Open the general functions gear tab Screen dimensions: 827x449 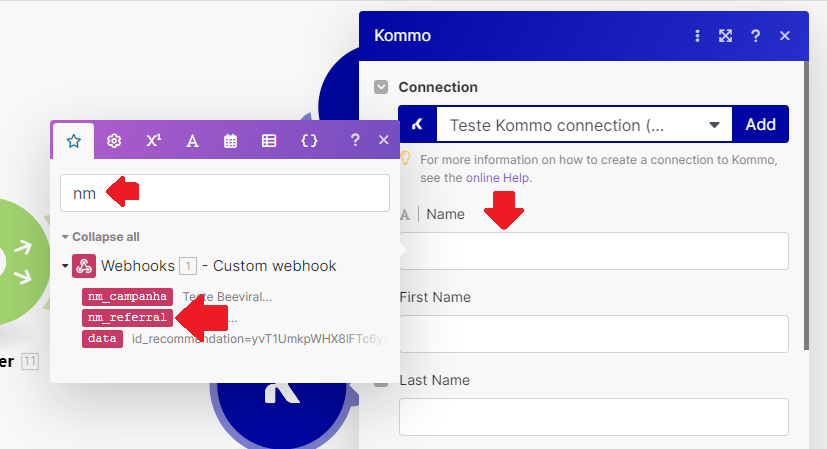click(114, 141)
